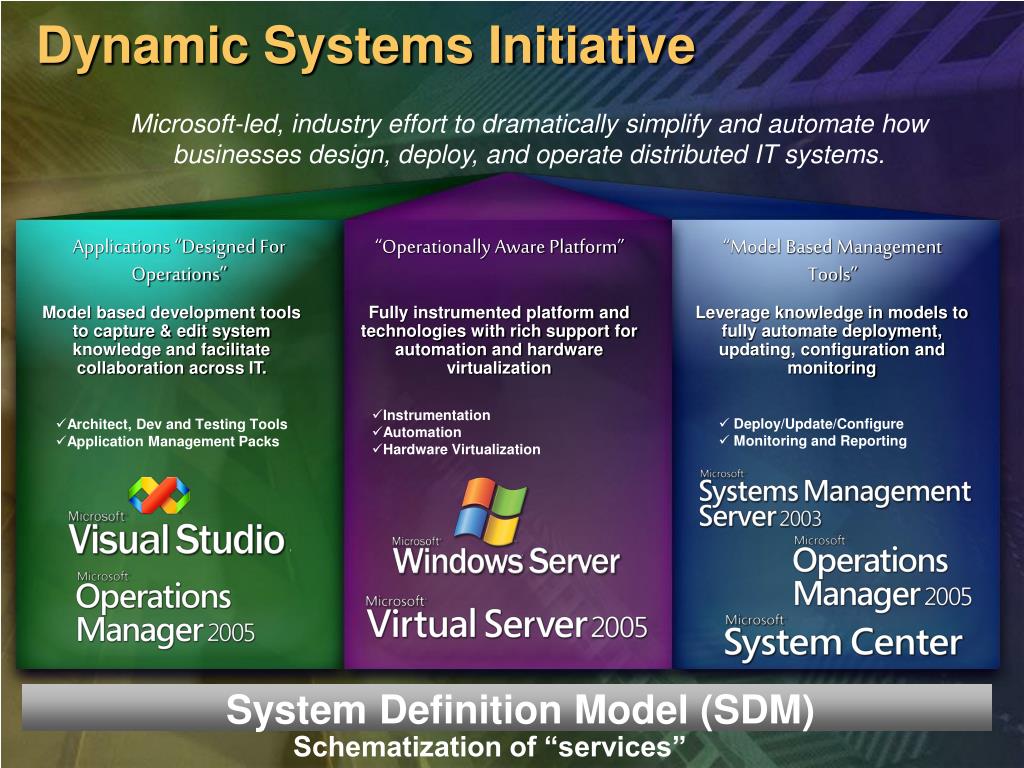Click the "Monitoring and Reporting" bullet
This screenshot has width=1024, height=768.
[813, 441]
